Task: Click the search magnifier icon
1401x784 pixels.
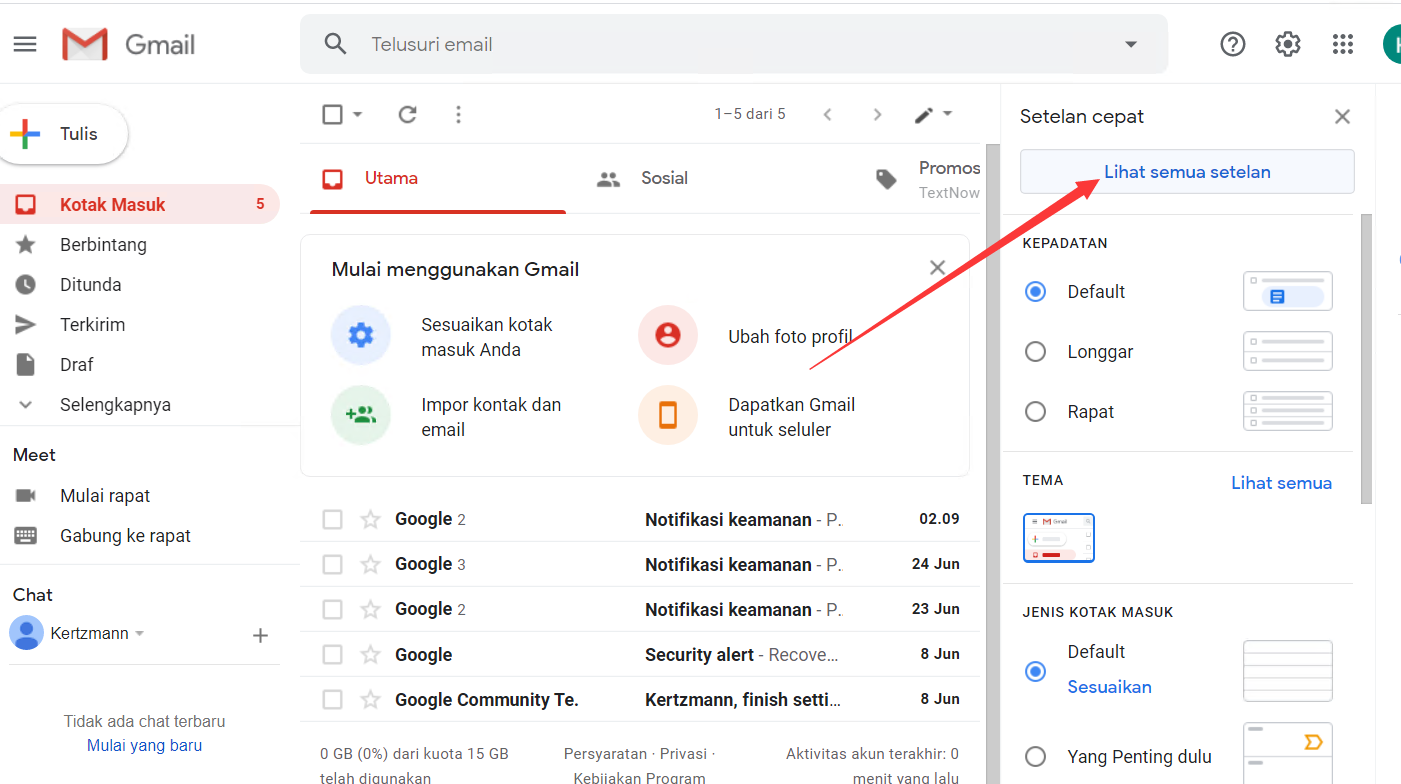Action: coord(335,44)
